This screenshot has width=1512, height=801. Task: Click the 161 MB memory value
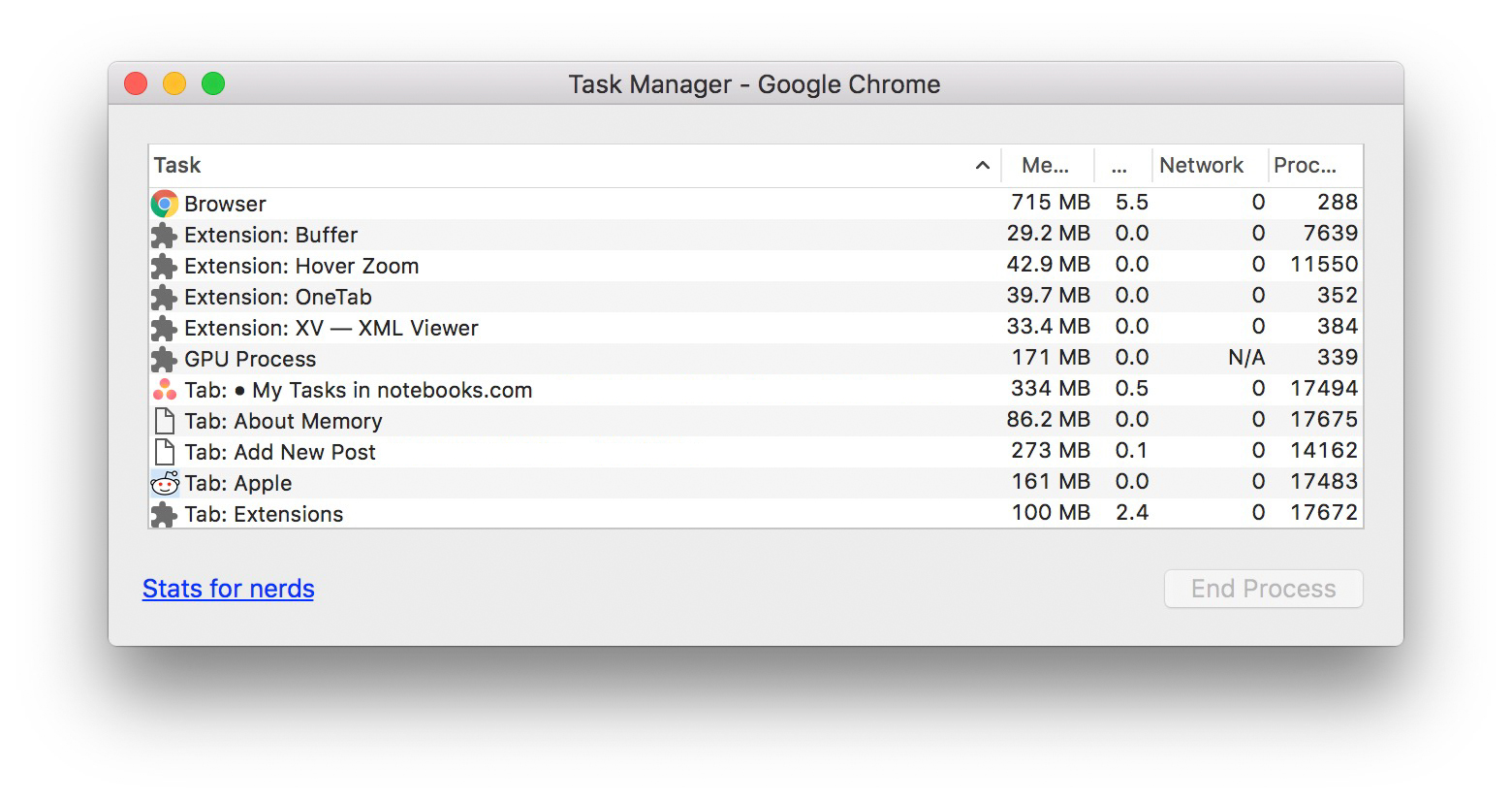(x=1051, y=481)
